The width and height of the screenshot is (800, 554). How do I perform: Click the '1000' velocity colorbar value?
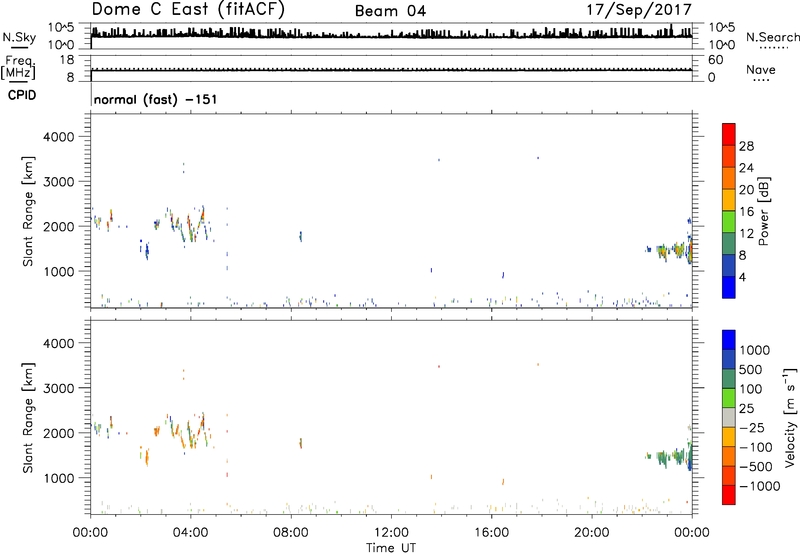(755, 350)
